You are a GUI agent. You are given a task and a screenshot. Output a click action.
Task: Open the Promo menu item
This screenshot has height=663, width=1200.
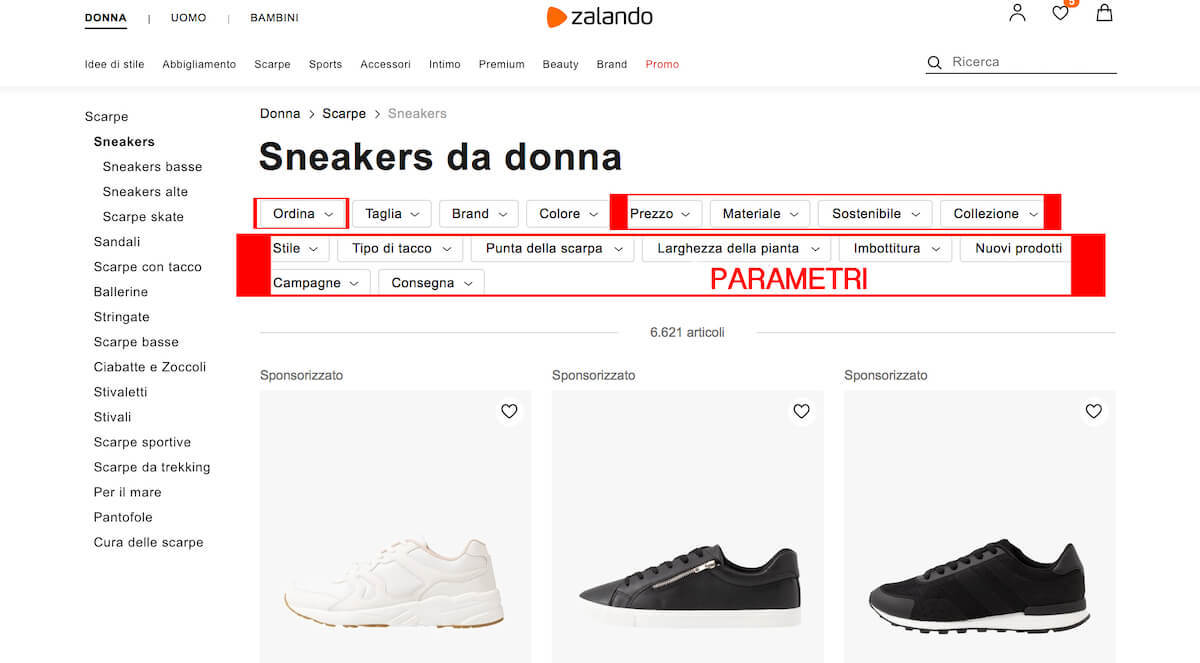(x=662, y=64)
